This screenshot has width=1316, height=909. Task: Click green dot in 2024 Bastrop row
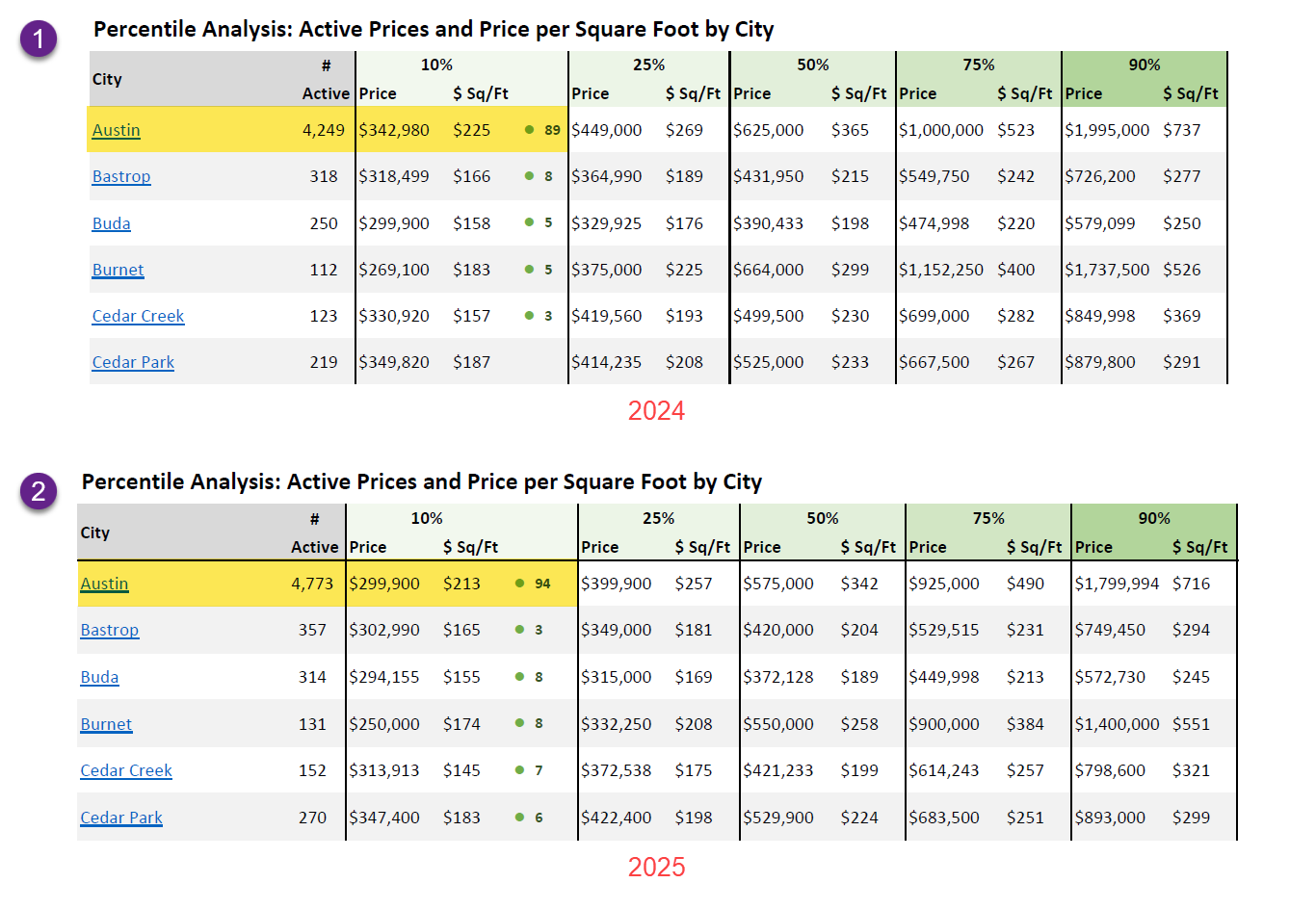coord(529,176)
